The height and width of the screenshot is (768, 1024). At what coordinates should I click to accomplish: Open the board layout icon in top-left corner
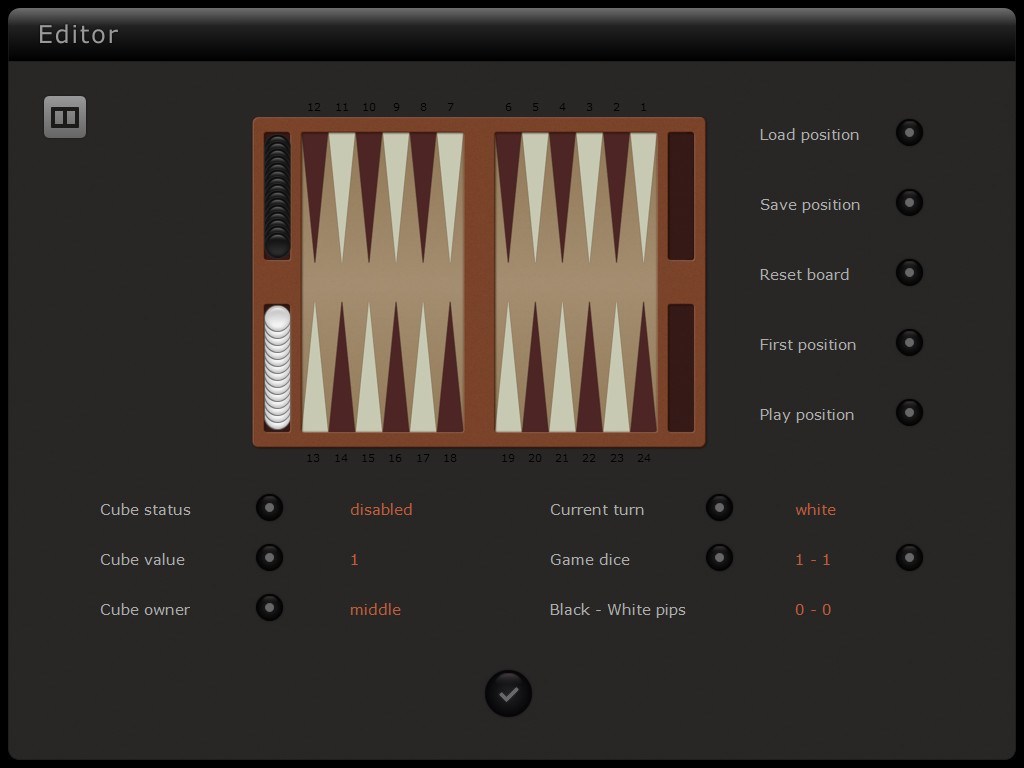(64, 116)
